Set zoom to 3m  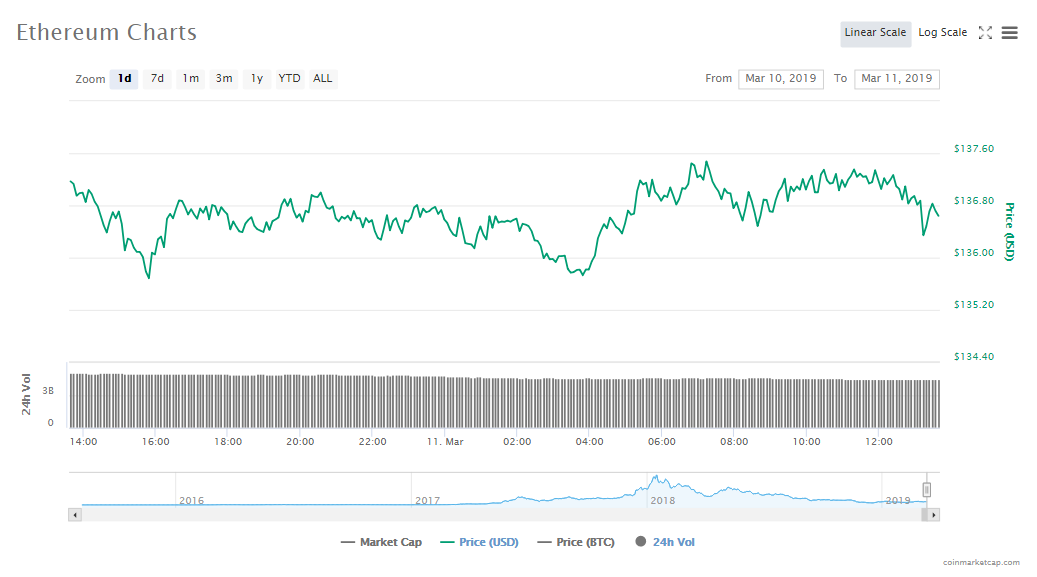[x=224, y=78]
